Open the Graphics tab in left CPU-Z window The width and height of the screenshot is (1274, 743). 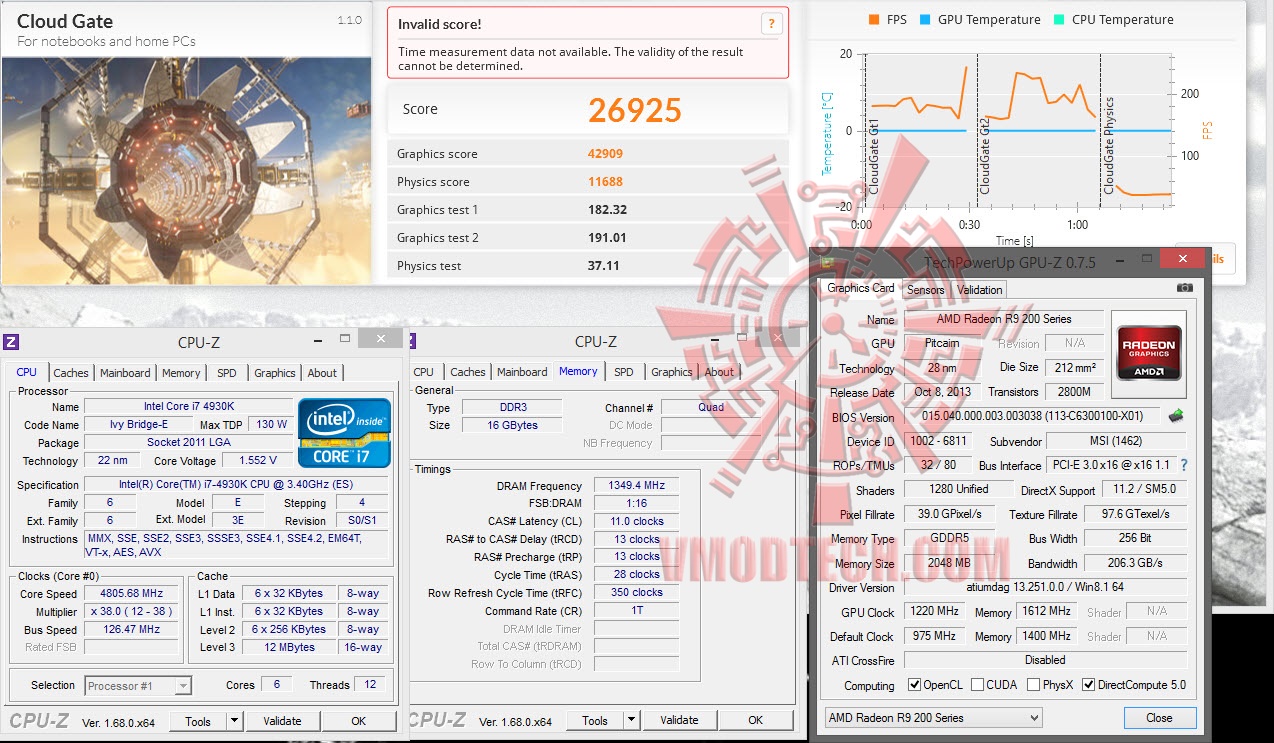pos(274,373)
